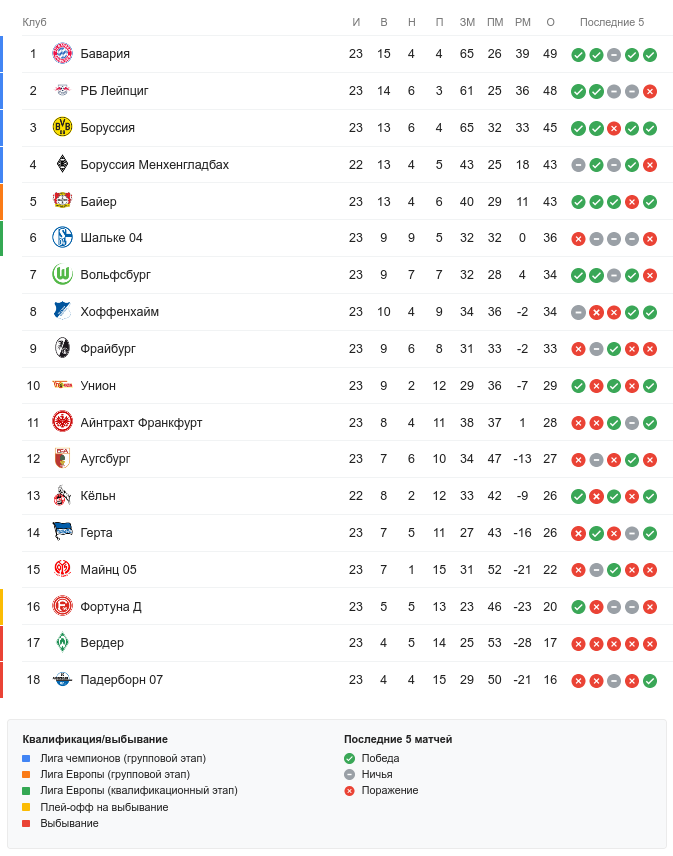Click the Последние 5 column header

click(612, 22)
